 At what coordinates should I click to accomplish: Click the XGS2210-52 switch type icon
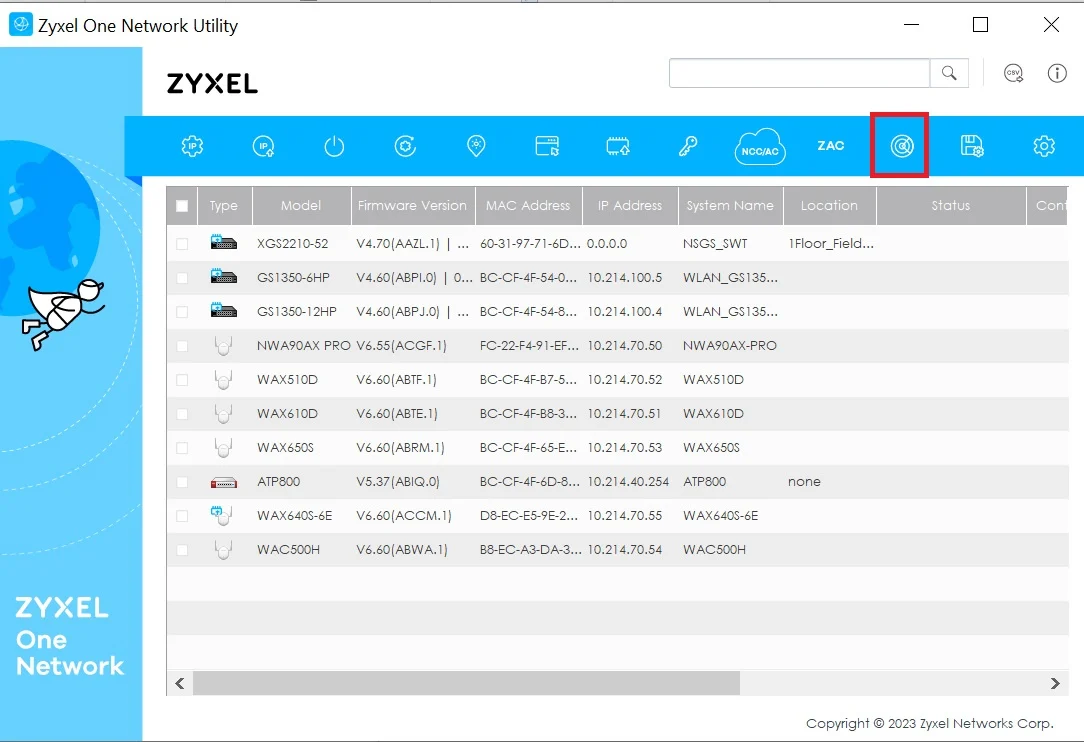coord(223,243)
